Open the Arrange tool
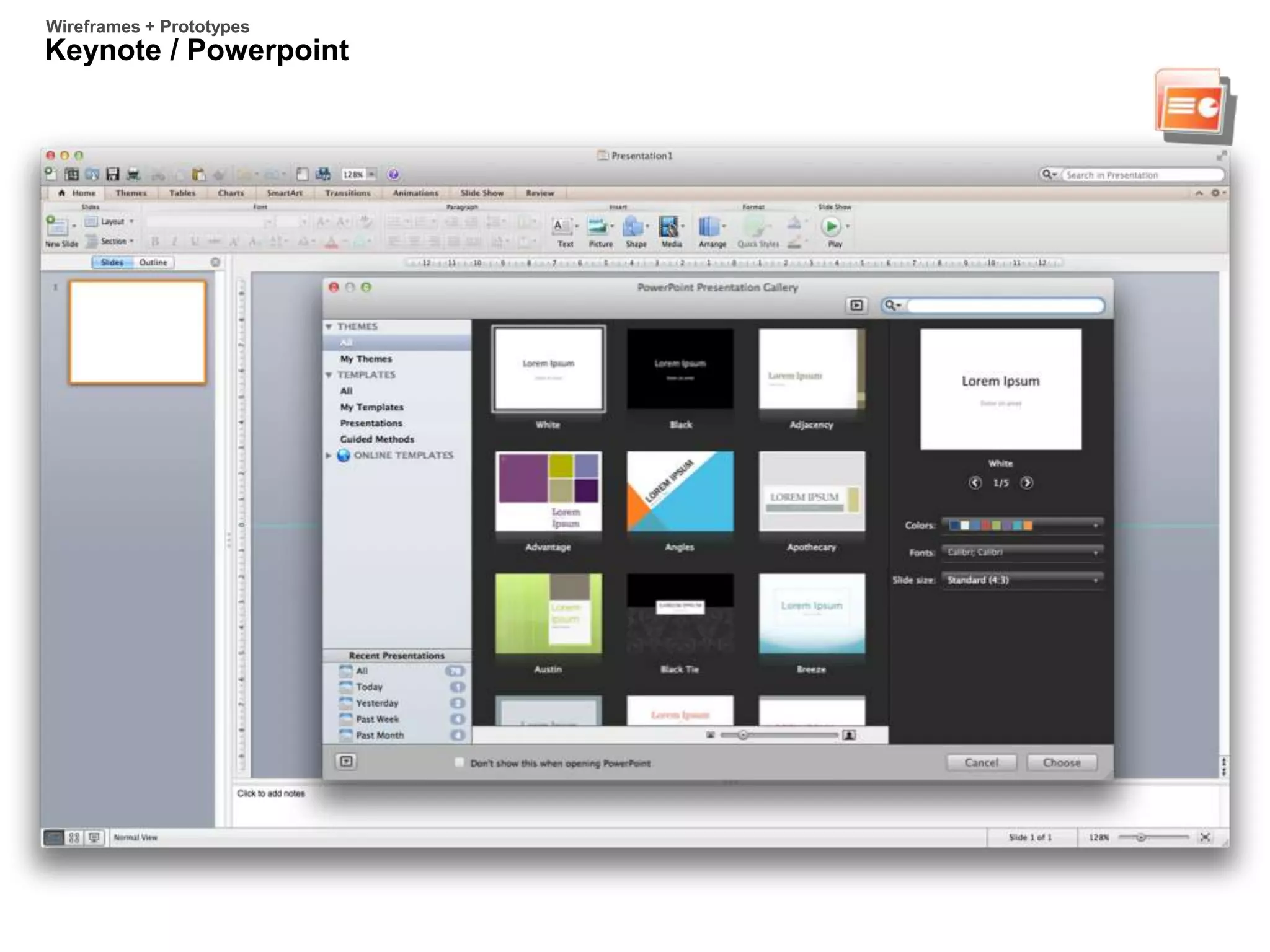The width and height of the screenshot is (1270, 952). pyautogui.click(x=712, y=232)
